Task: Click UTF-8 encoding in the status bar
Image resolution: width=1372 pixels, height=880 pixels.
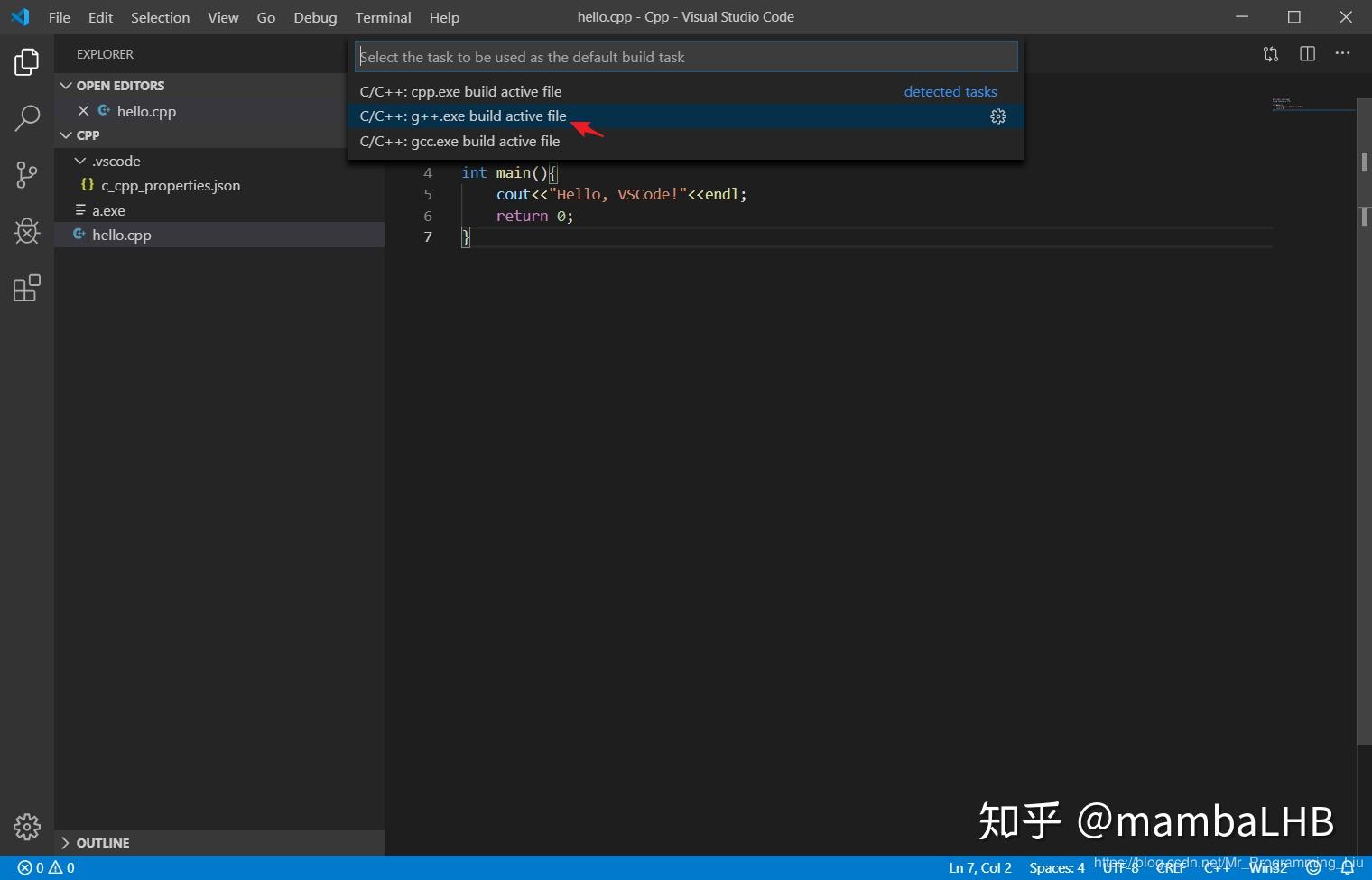Action: pos(1119,866)
